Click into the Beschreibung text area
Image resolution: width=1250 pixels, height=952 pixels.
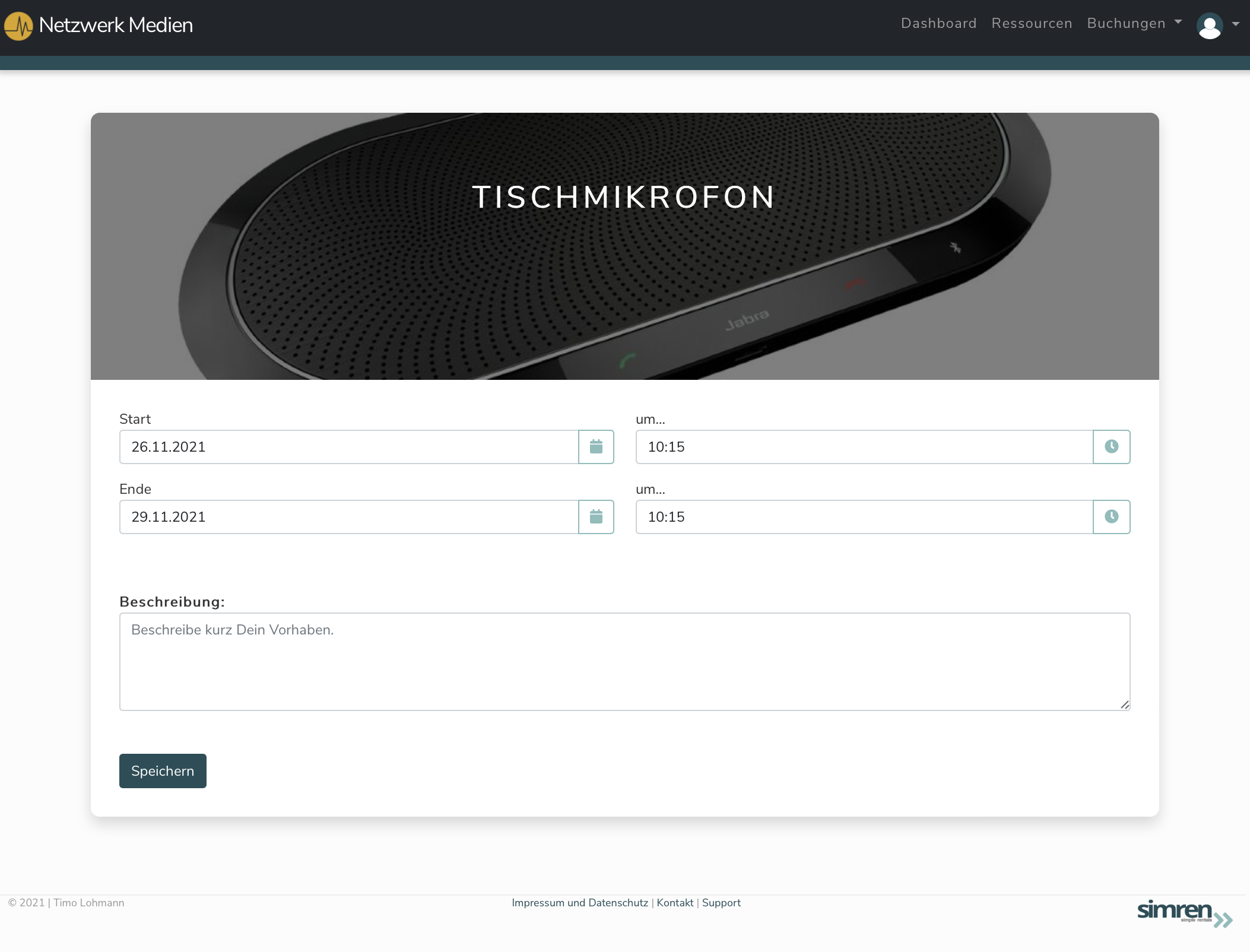(x=624, y=662)
